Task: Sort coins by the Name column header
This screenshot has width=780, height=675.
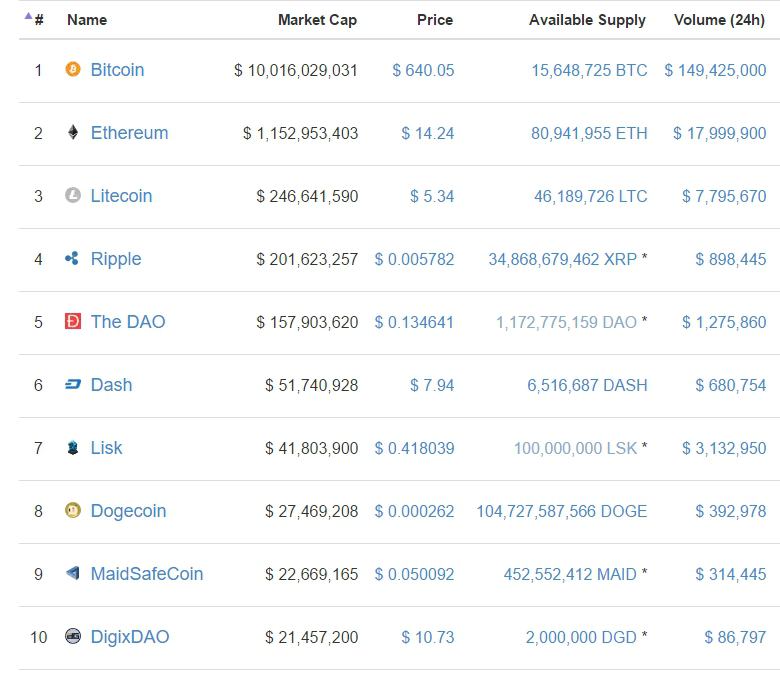Action: (87, 20)
